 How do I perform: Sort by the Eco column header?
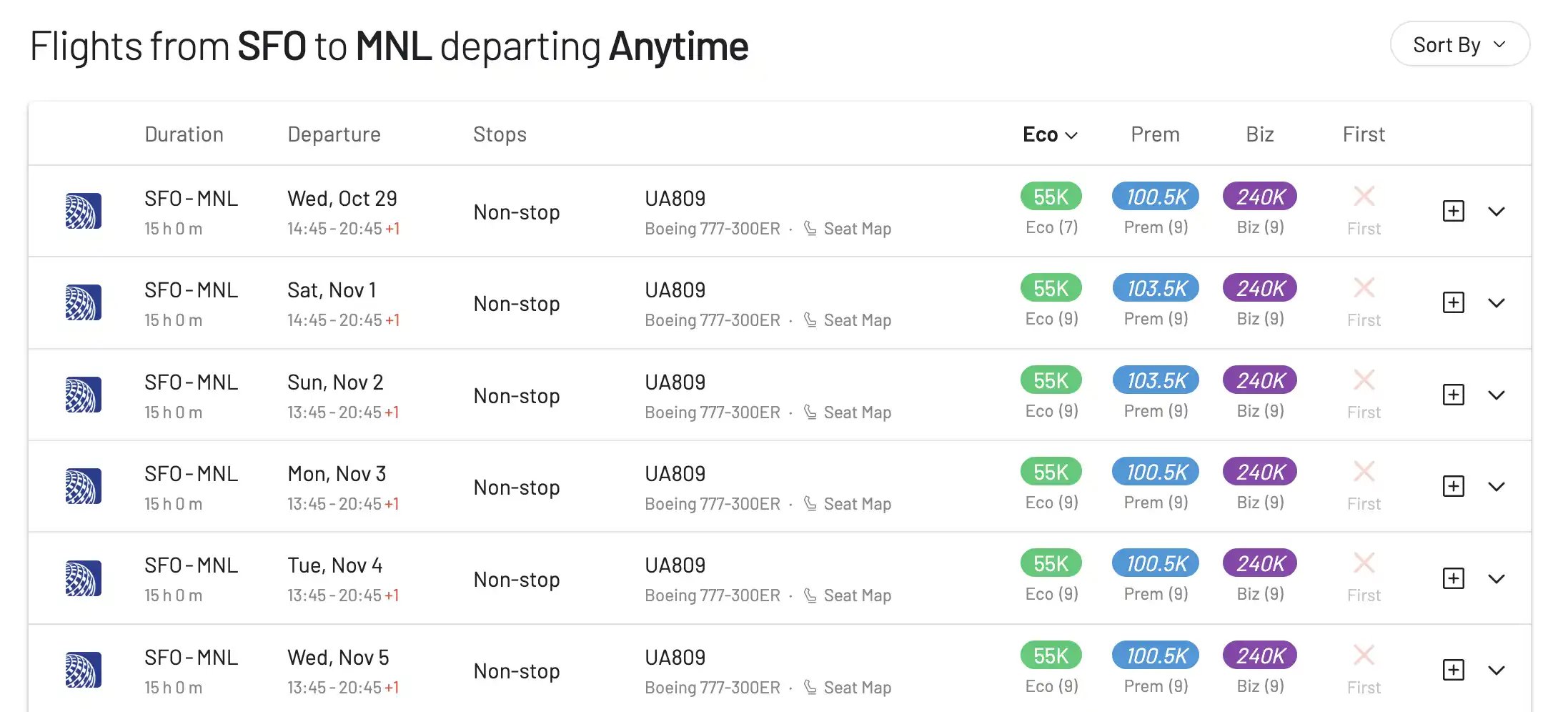pos(1049,134)
